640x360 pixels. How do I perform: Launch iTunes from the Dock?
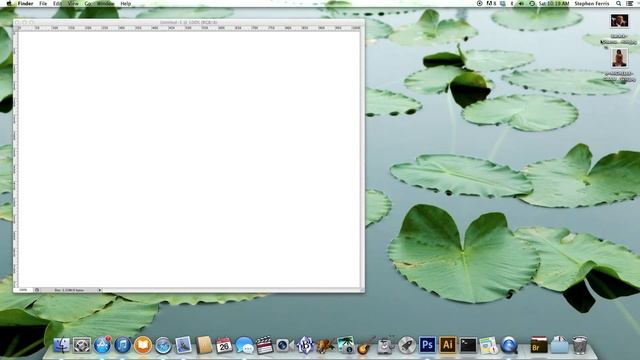tap(122, 345)
